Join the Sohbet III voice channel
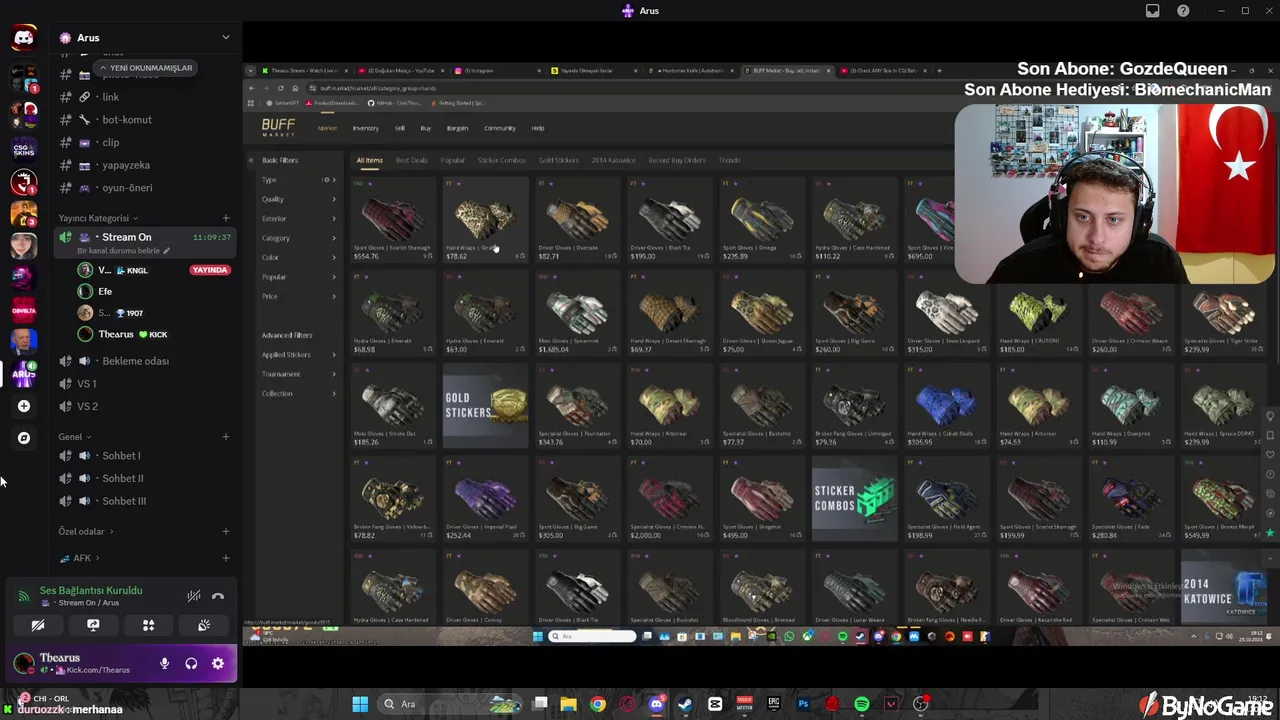 click(x=144, y=501)
